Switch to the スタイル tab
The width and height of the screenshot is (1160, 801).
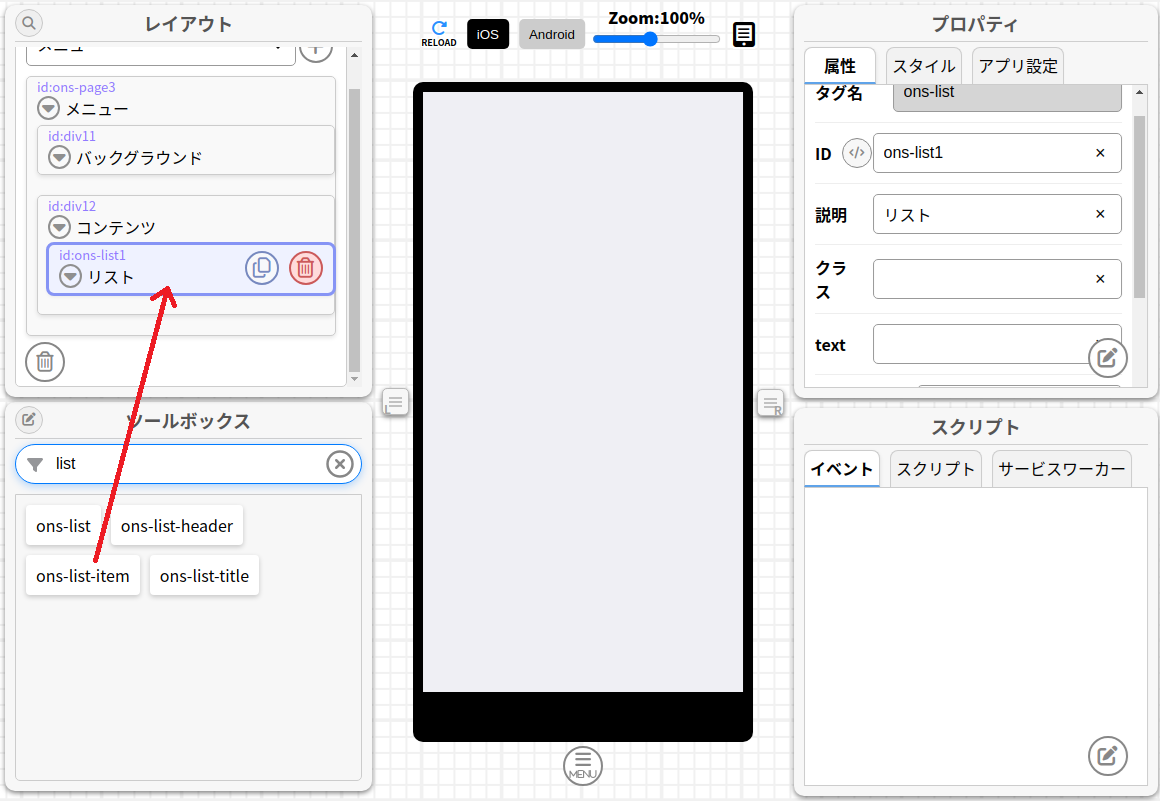pyautogui.click(x=923, y=66)
